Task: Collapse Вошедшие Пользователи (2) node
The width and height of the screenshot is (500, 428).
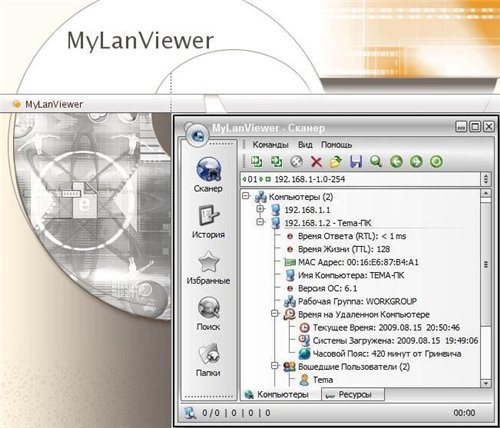Action: click(275, 366)
